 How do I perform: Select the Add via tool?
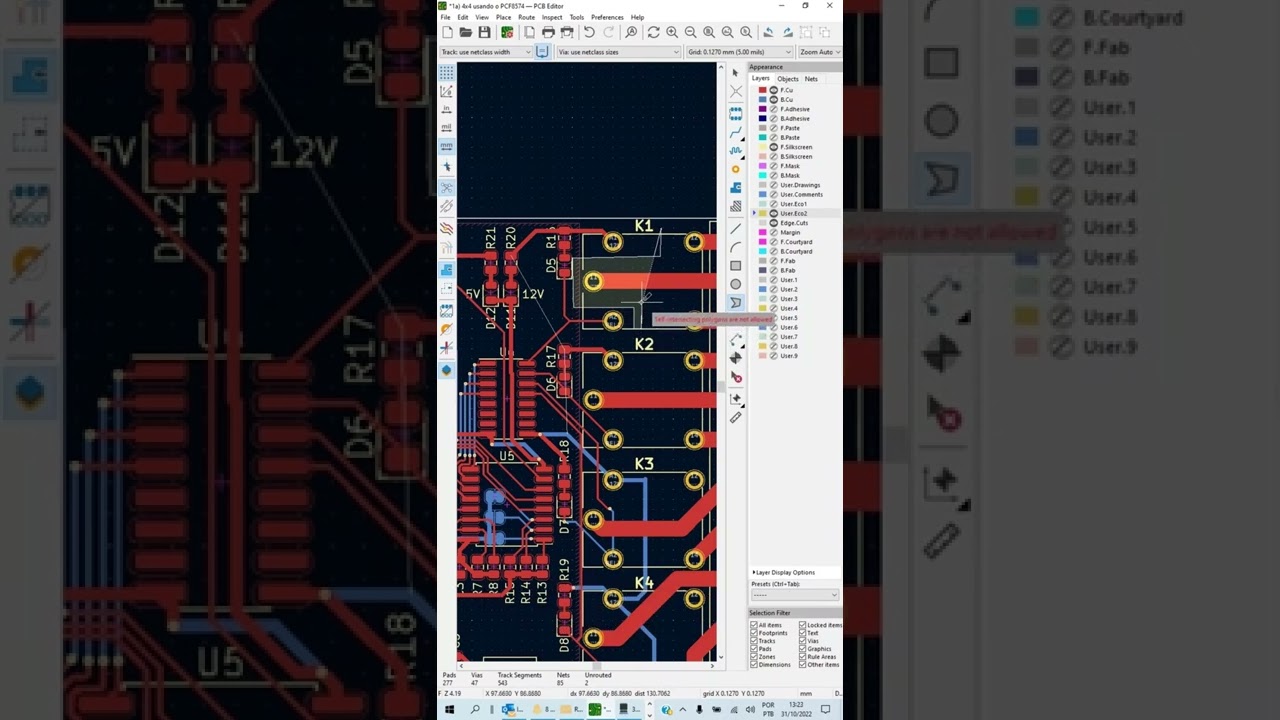pyautogui.click(x=736, y=169)
